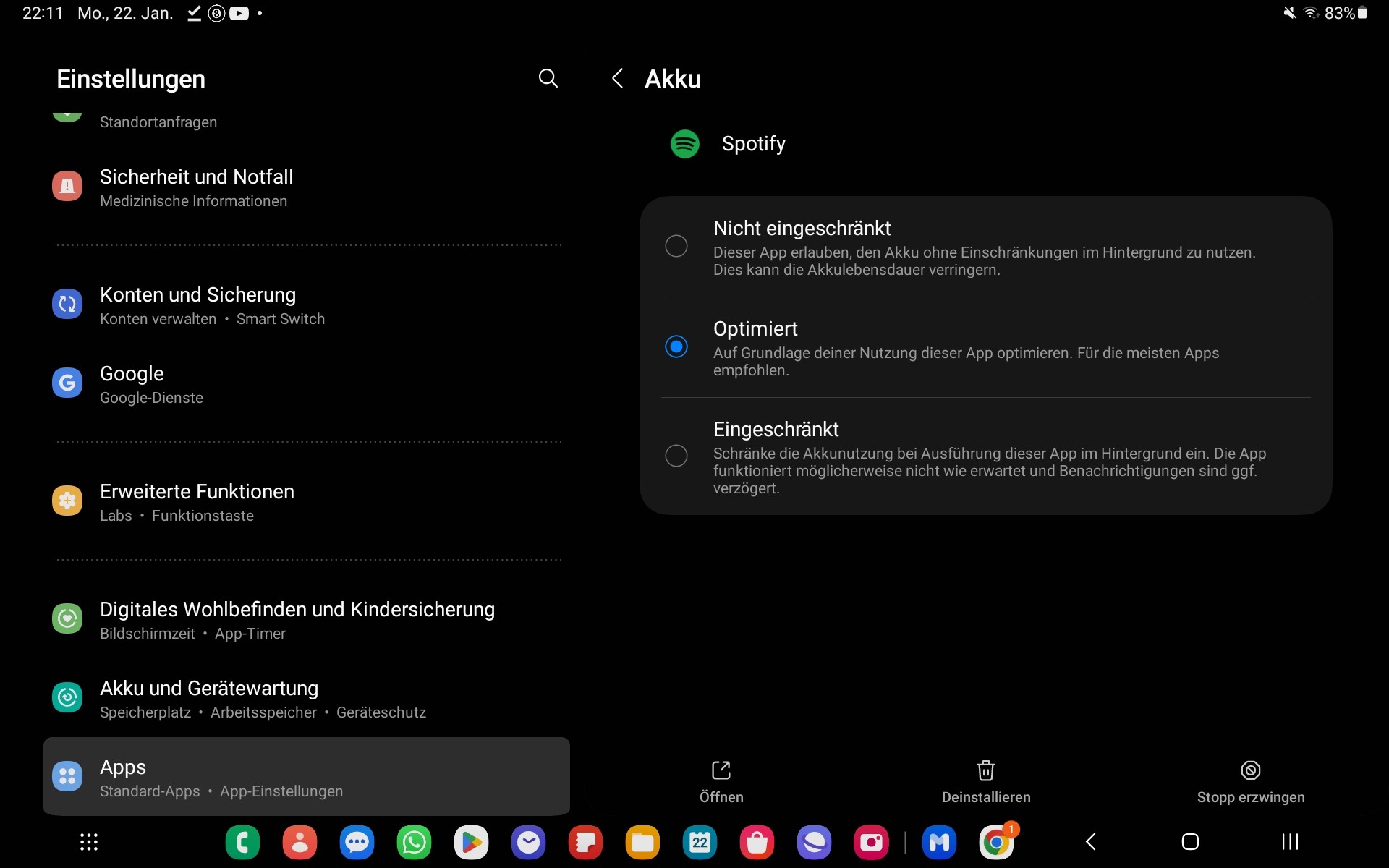This screenshot has height=868, width=1389.
Task: Open Google settings entry
Action: coord(132,383)
